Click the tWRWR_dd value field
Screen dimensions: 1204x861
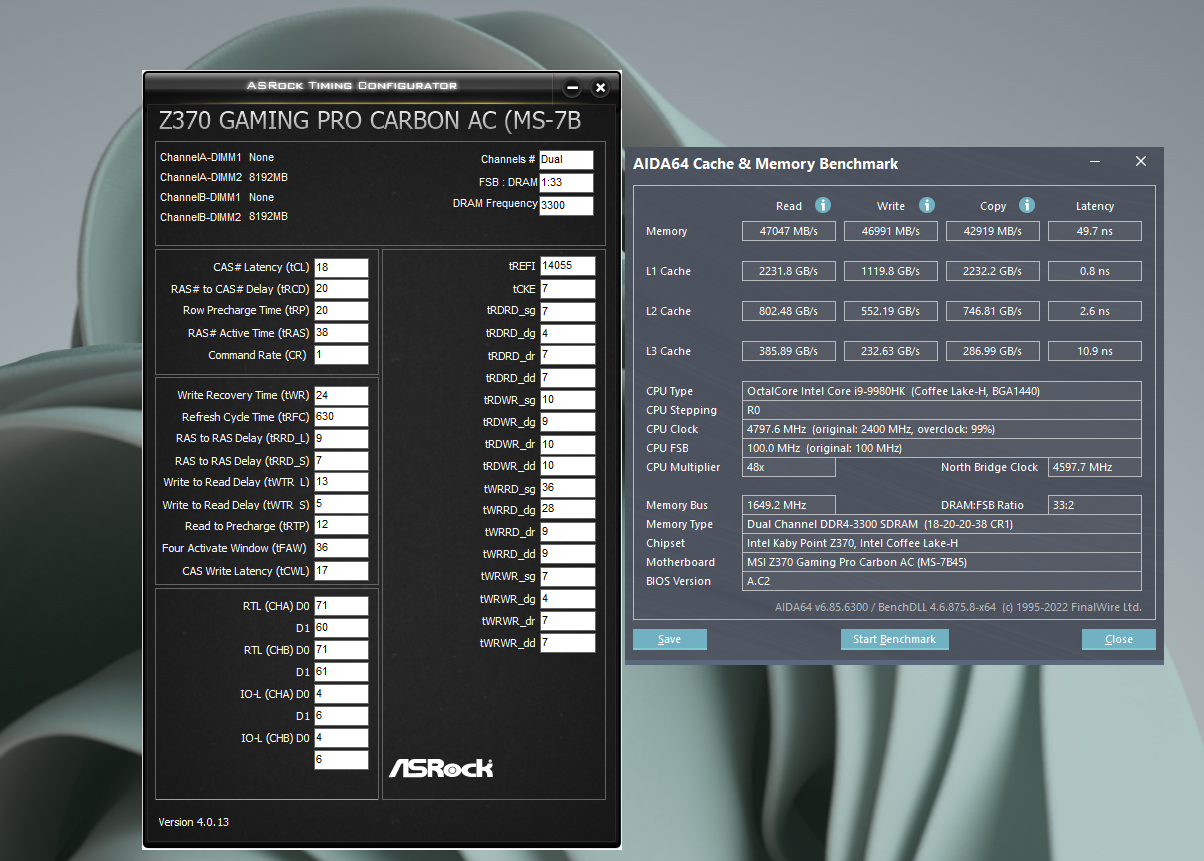tap(567, 643)
